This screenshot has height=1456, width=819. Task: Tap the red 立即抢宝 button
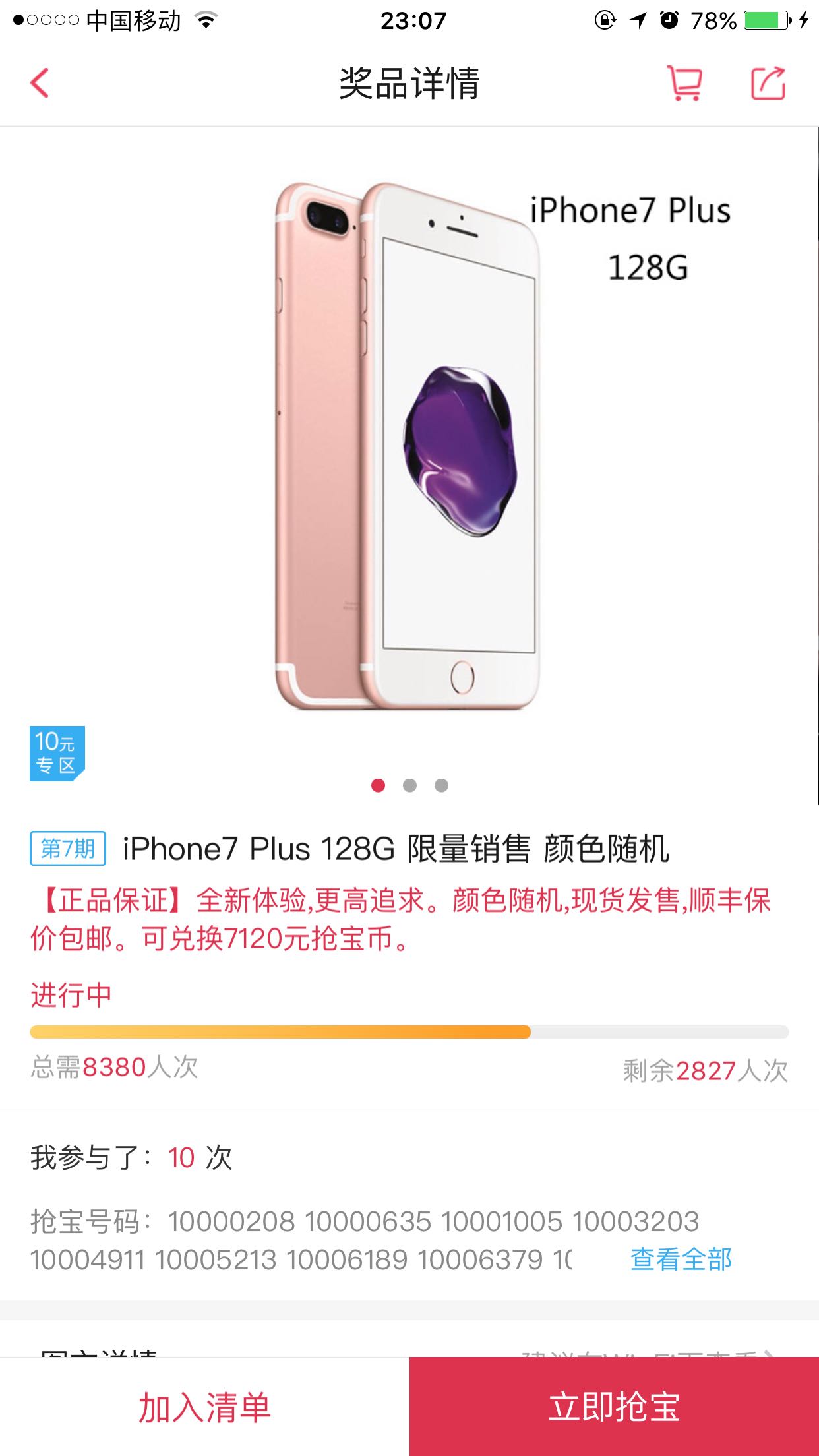(614, 1407)
